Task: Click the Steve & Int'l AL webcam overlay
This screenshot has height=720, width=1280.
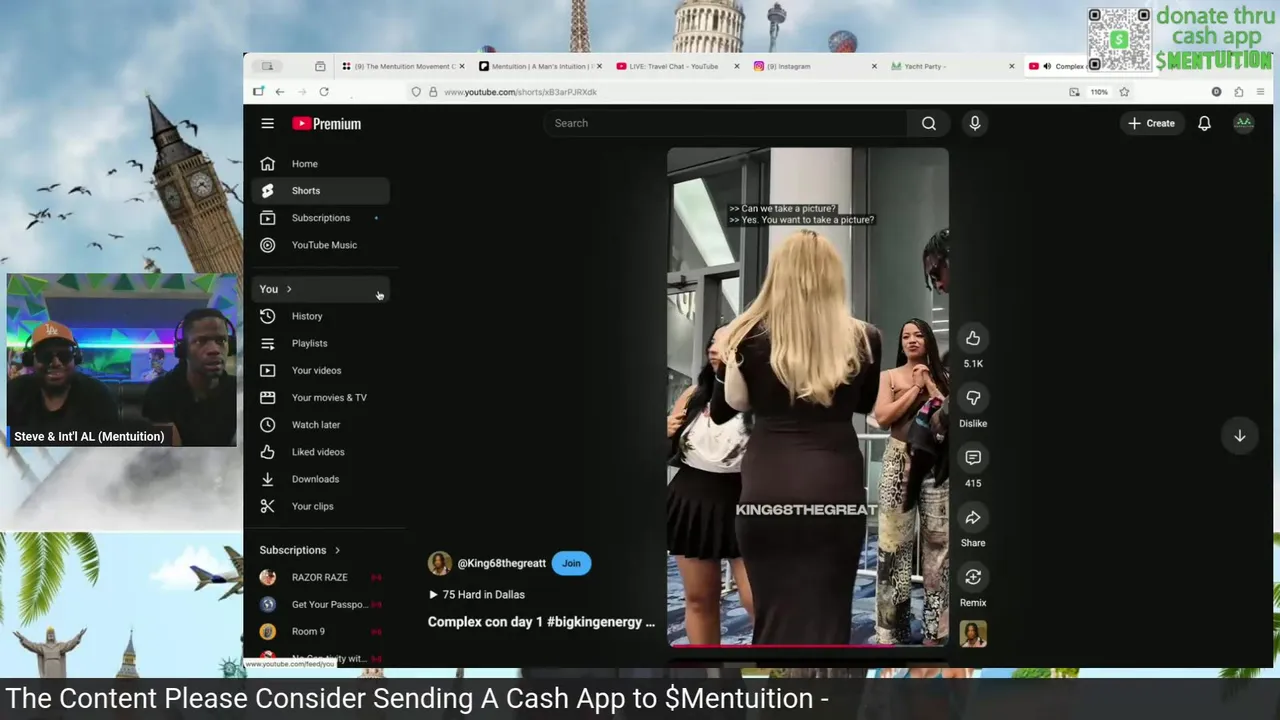Action: click(122, 360)
